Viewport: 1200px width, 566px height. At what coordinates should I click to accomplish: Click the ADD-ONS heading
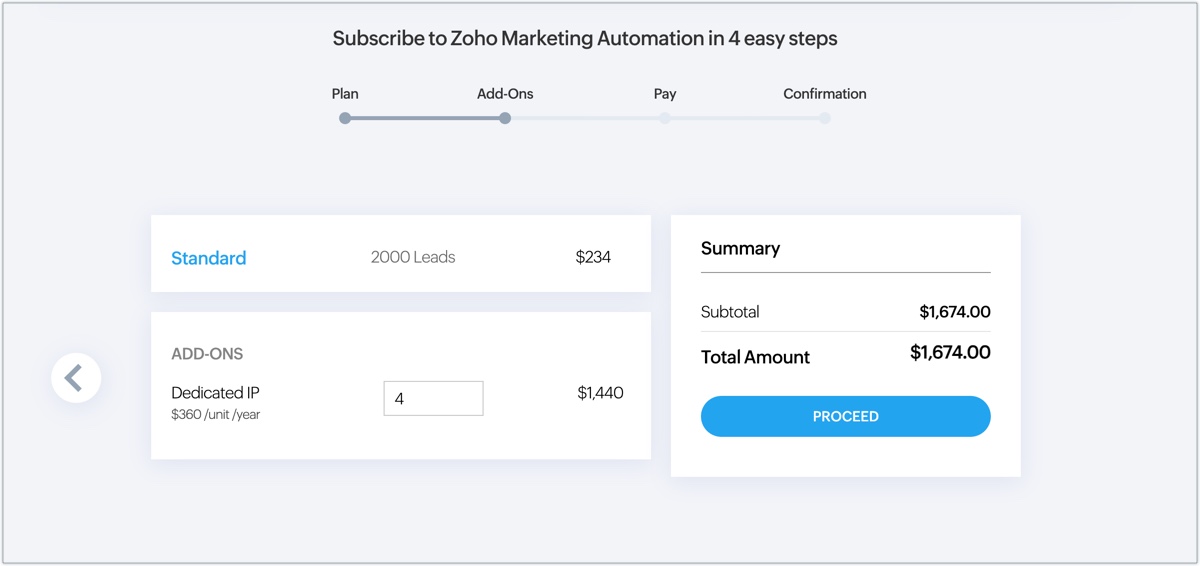[207, 354]
